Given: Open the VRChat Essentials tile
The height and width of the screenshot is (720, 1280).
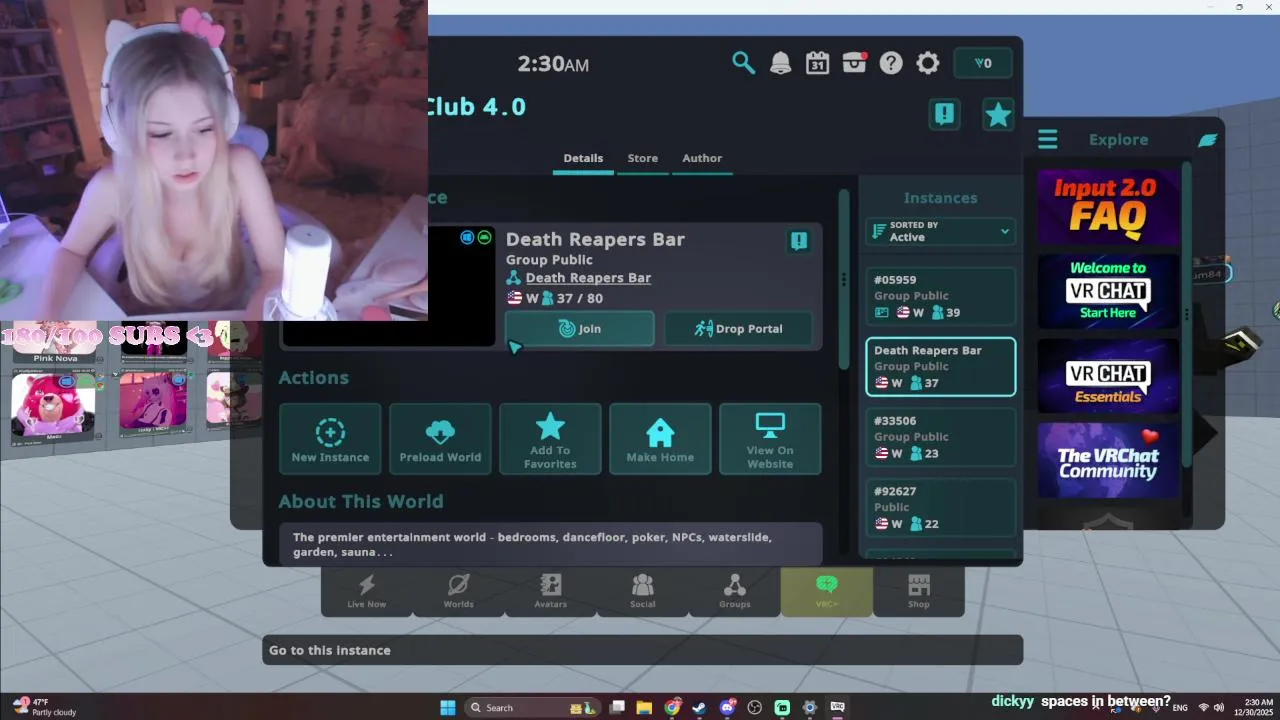Looking at the screenshot, I should (1108, 376).
